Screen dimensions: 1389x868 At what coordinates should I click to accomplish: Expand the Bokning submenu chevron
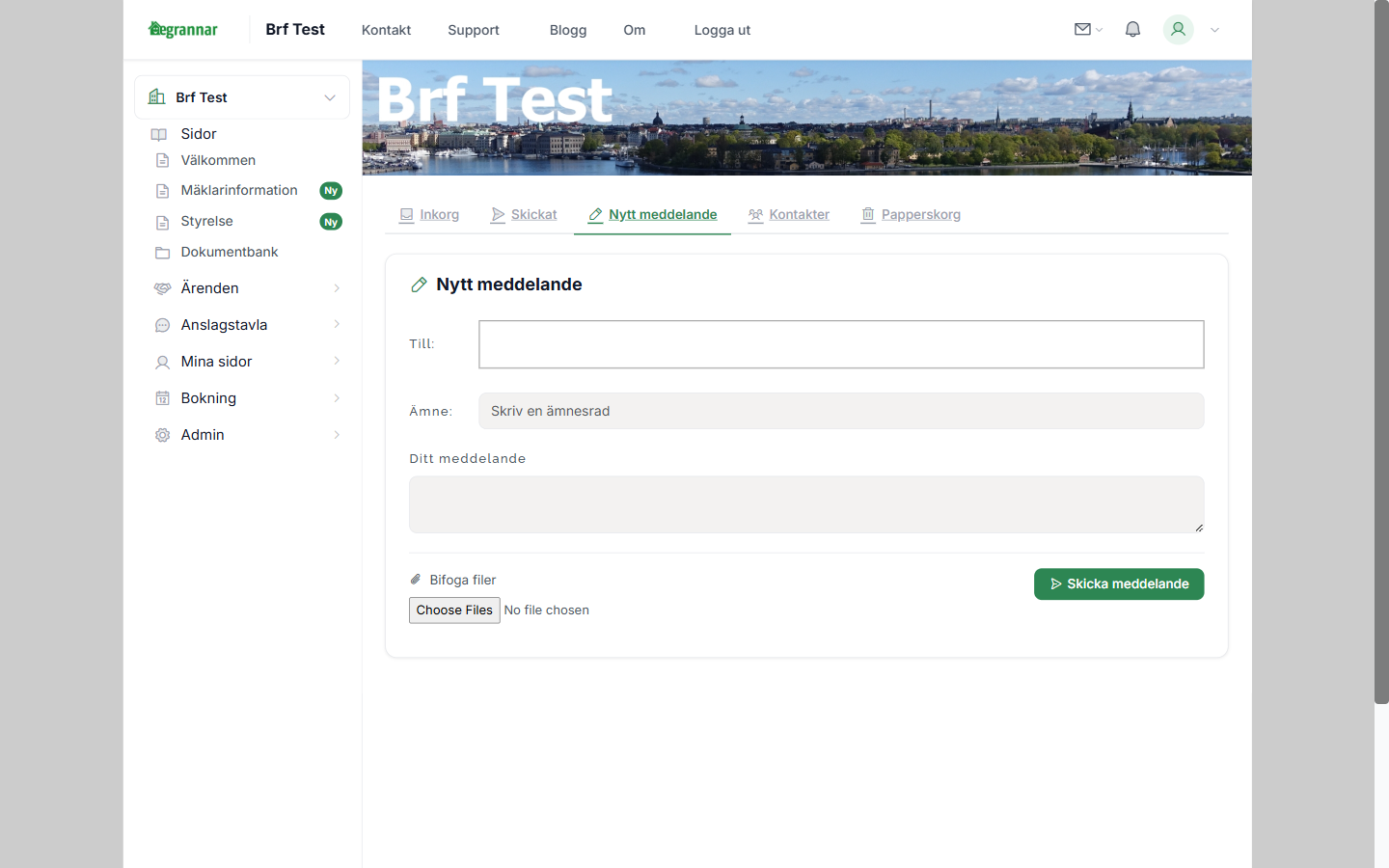click(x=337, y=398)
